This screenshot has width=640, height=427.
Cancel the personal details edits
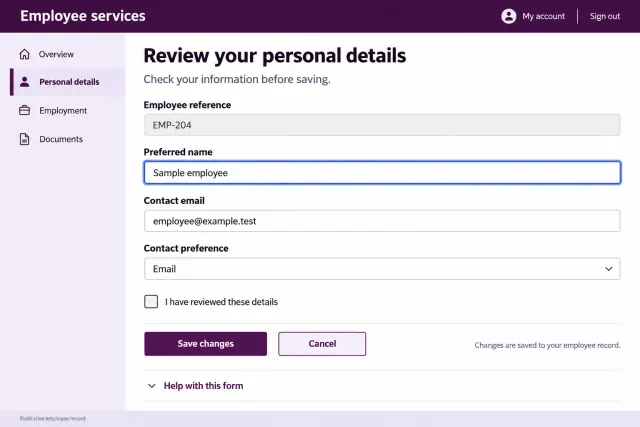click(x=322, y=344)
